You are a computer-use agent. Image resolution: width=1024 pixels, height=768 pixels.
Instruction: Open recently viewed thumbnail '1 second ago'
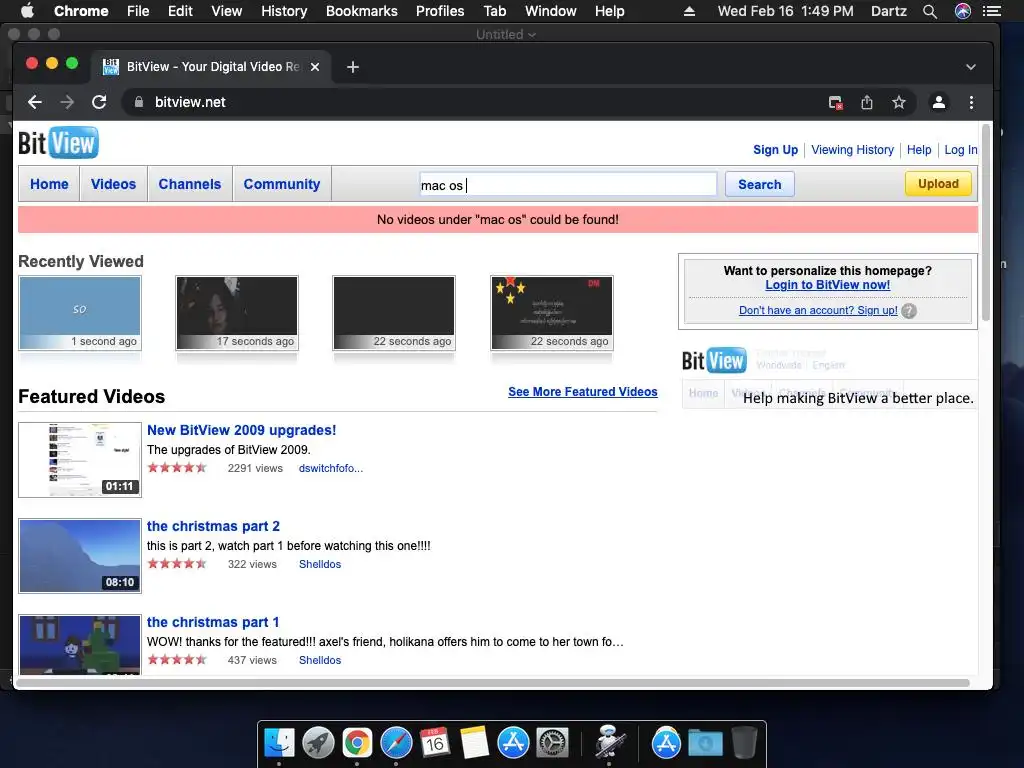click(x=80, y=313)
